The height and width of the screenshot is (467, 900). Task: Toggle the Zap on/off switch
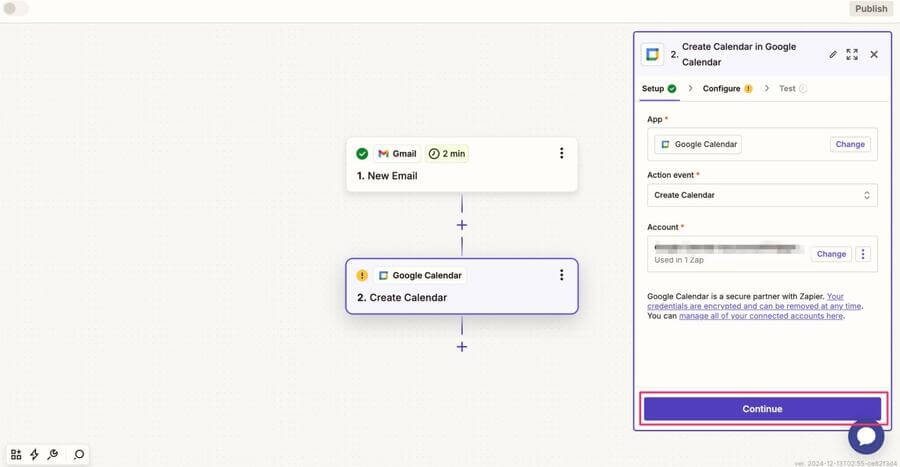pos(15,9)
